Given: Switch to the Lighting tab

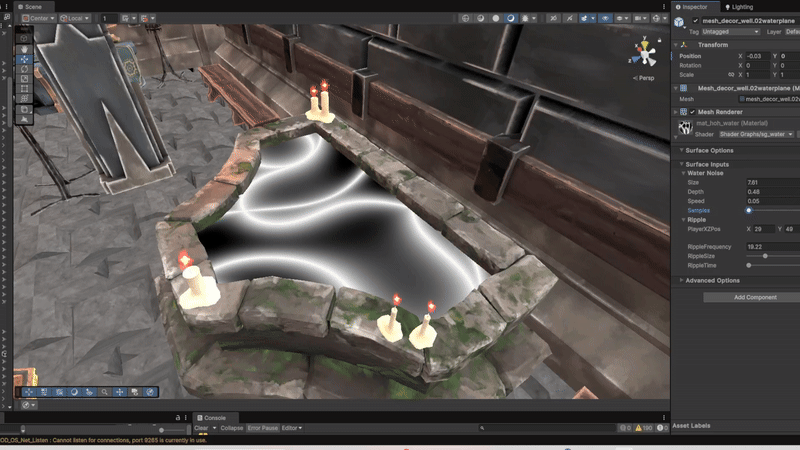Looking at the screenshot, I should 741,6.
